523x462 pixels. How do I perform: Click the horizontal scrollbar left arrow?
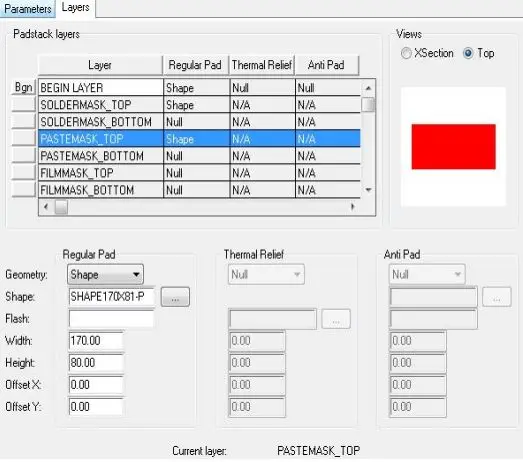pyautogui.click(x=46, y=207)
